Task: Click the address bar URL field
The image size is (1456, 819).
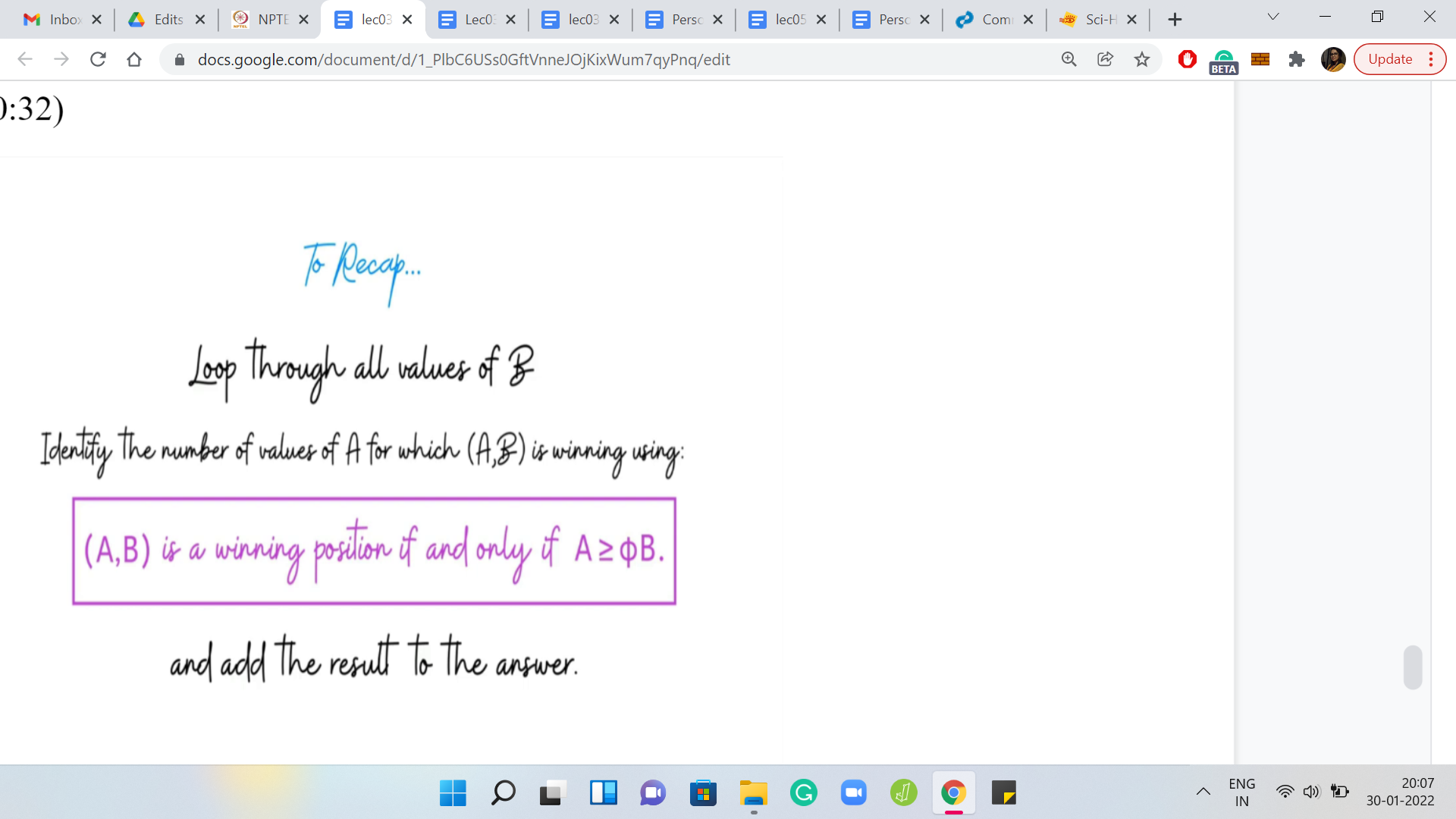Action: pyautogui.click(x=607, y=59)
